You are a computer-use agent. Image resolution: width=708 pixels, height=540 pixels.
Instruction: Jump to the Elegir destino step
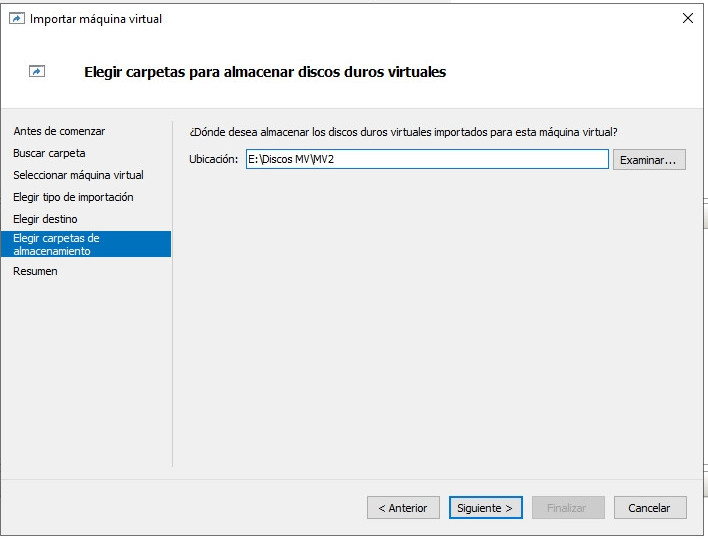point(45,219)
